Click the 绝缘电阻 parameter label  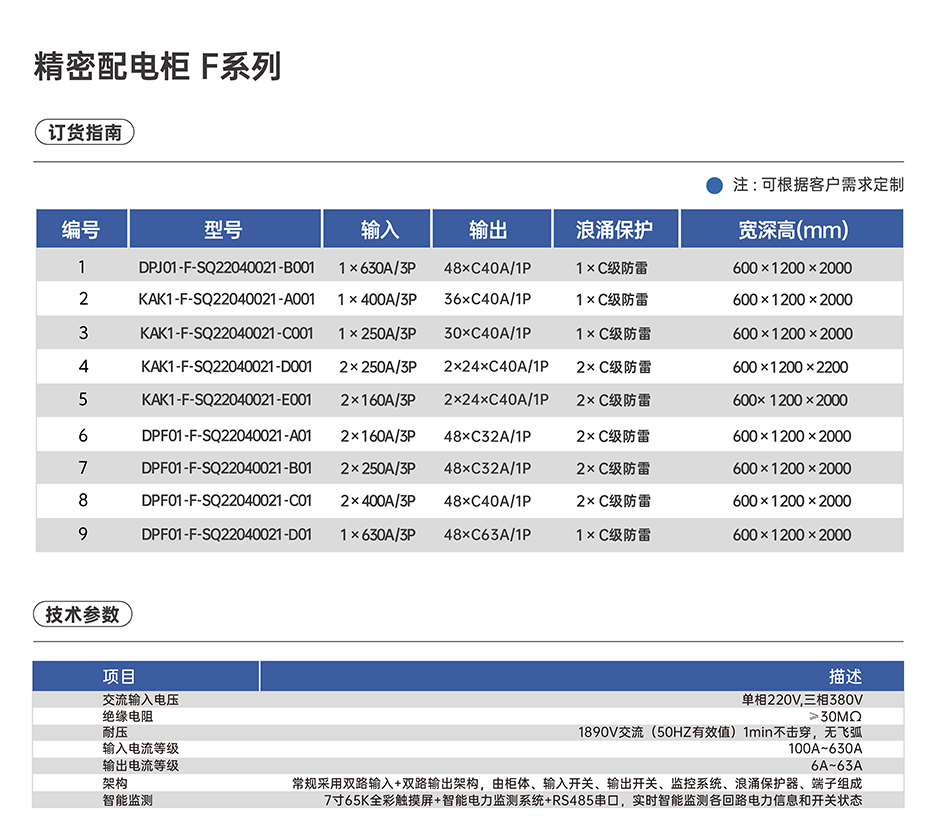pyautogui.click(x=127, y=716)
